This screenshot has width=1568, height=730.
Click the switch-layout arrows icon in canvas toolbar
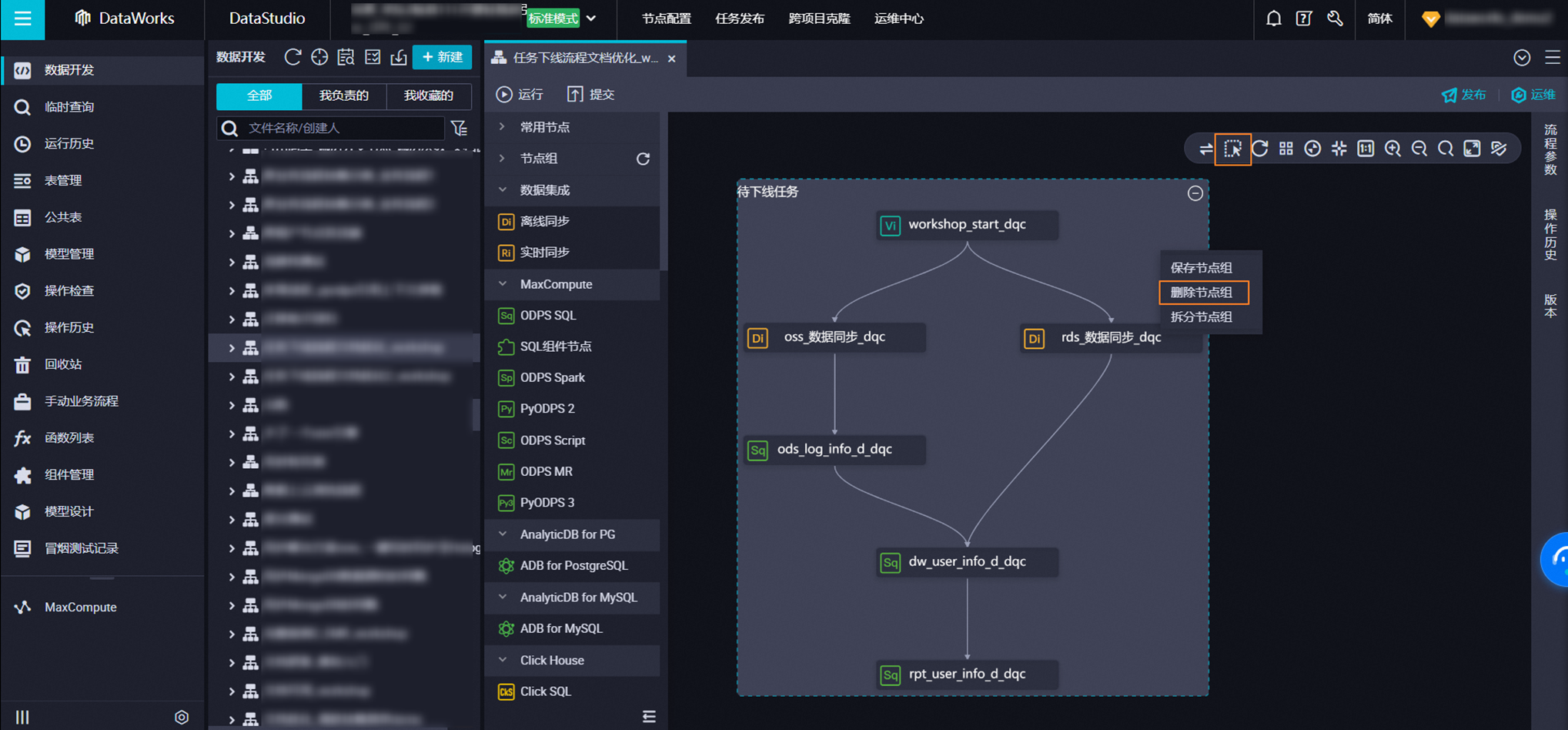pyautogui.click(x=1205, y=149)
